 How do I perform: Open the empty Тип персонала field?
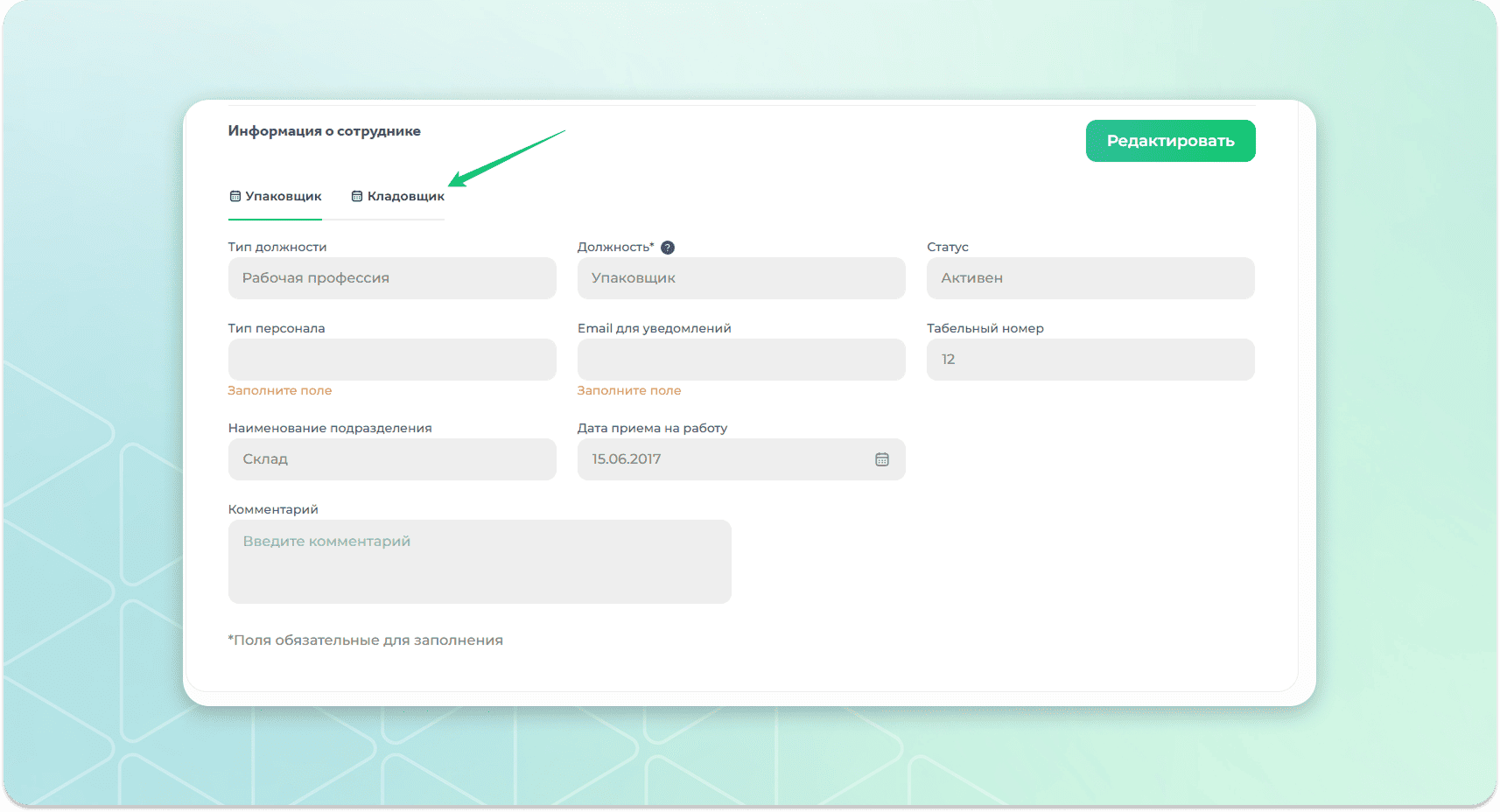pyautogui.click(x=391, y=360)
